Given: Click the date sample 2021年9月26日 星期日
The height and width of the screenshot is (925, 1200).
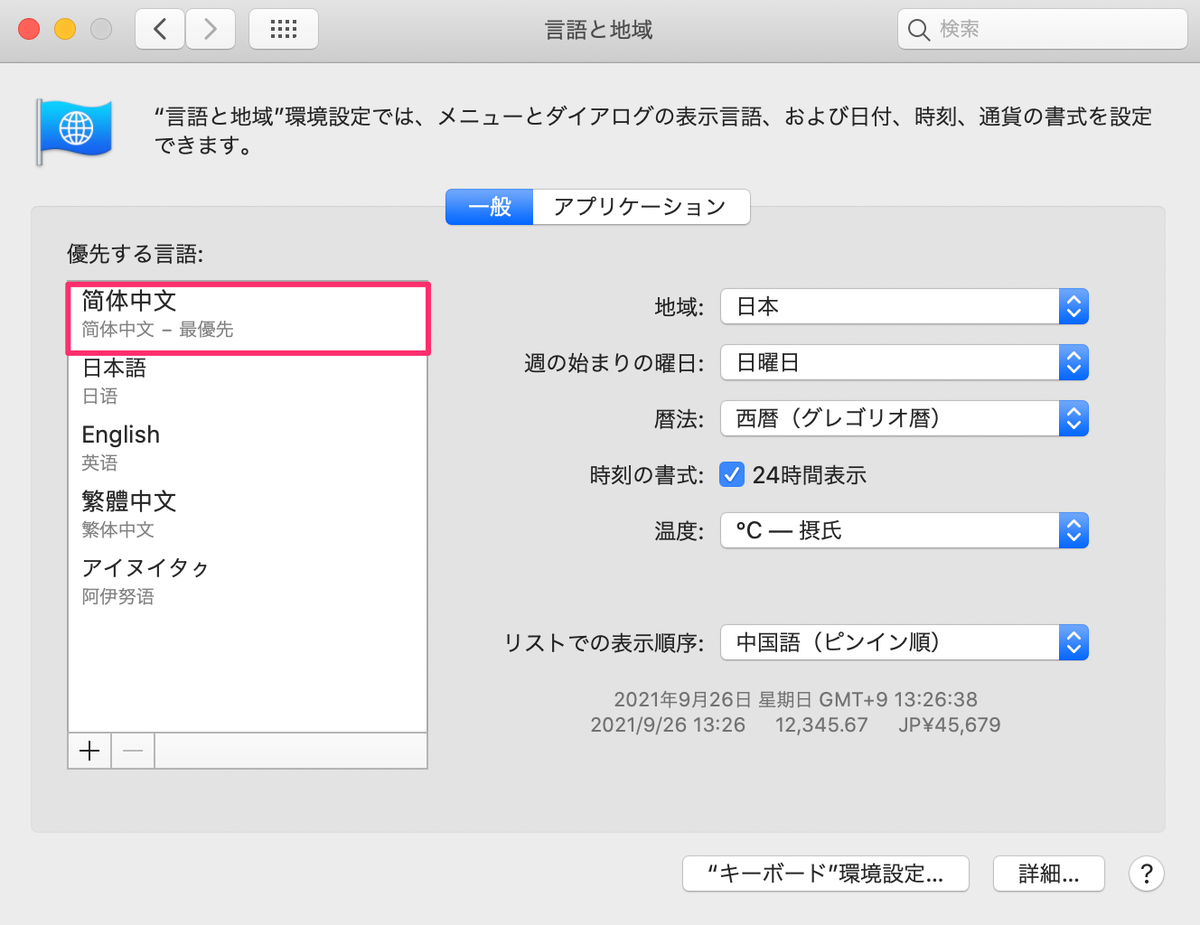Looking at the screenshot, I should [x=712, y=699].
